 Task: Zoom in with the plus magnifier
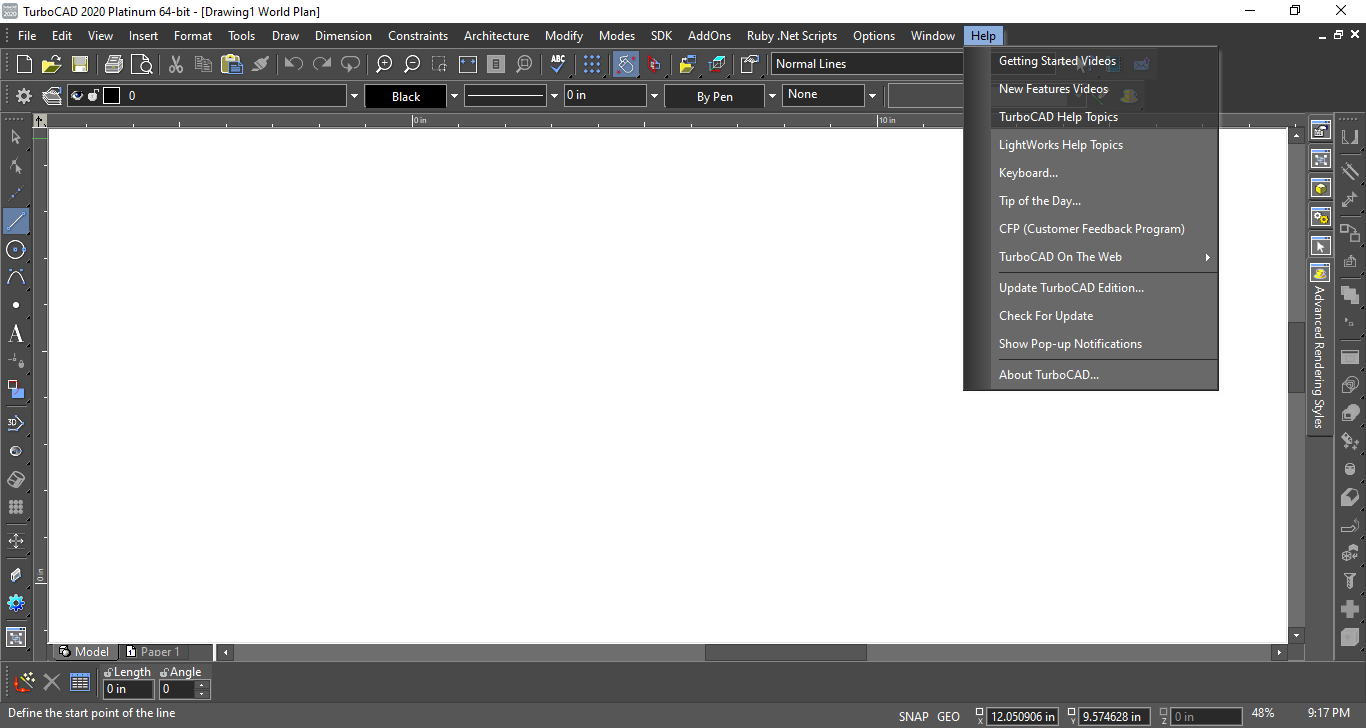click(384, 64)
